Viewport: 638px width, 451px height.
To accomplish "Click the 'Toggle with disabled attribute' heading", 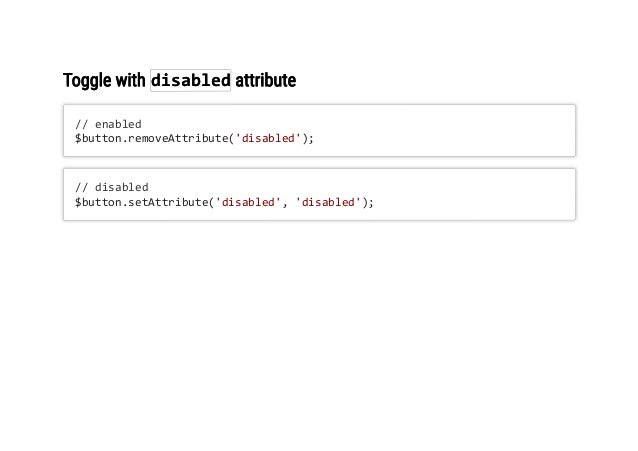I will 179,80.
